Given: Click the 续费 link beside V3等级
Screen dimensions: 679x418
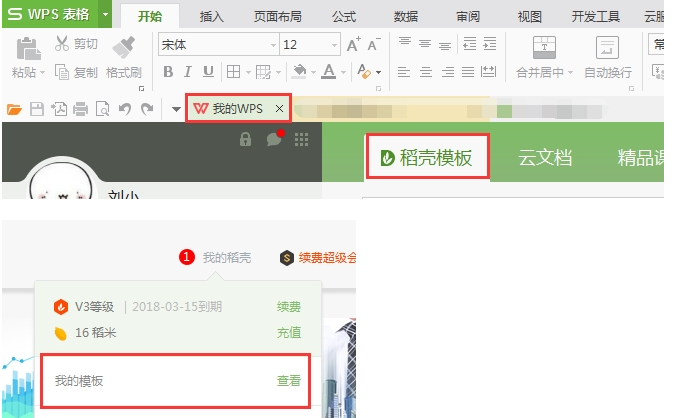Looking at the screenshot, I should (288, 307).
